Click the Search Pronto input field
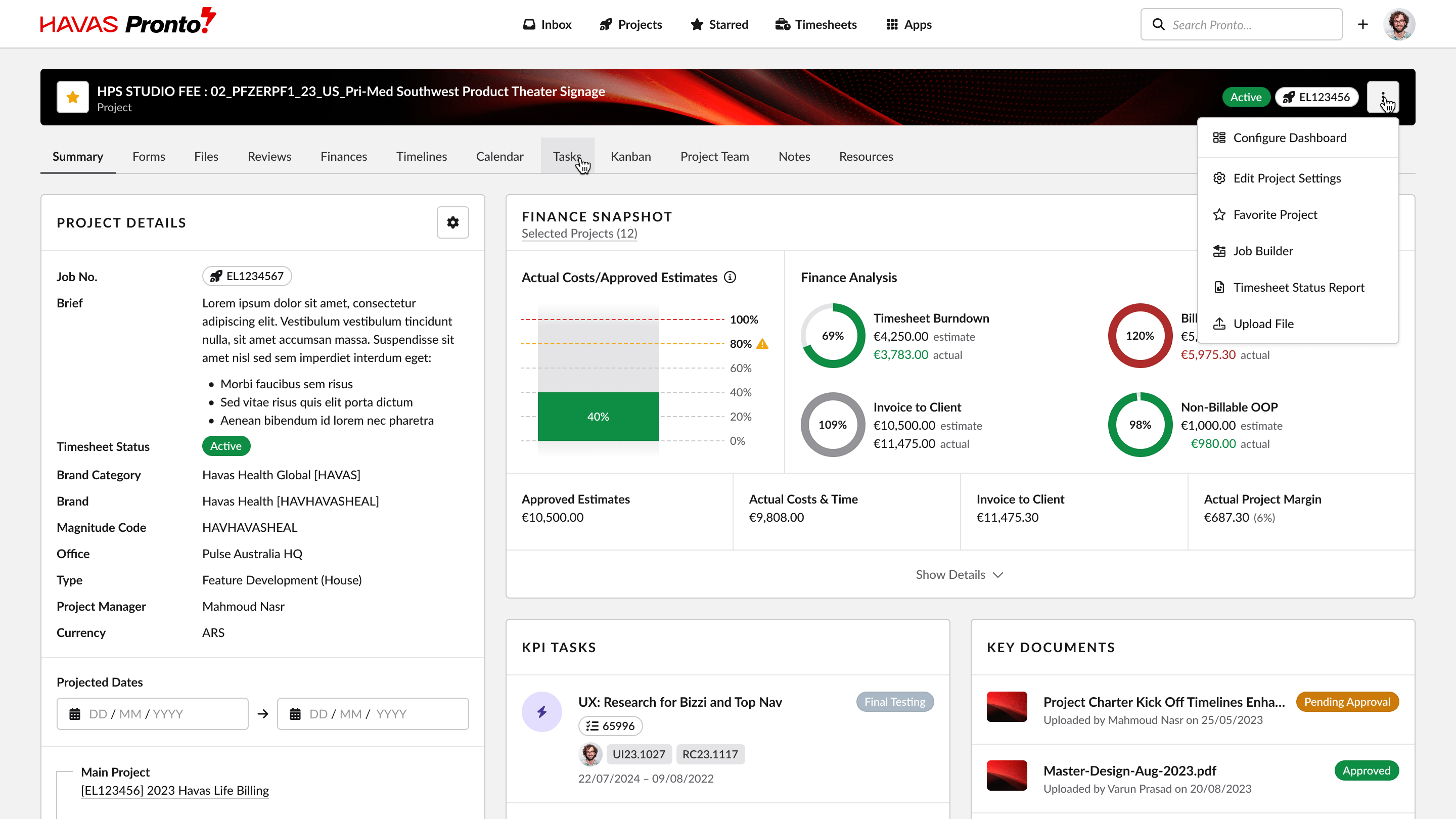The height and width of the screenshot is (819, 1456). [x=1241, y=24]
